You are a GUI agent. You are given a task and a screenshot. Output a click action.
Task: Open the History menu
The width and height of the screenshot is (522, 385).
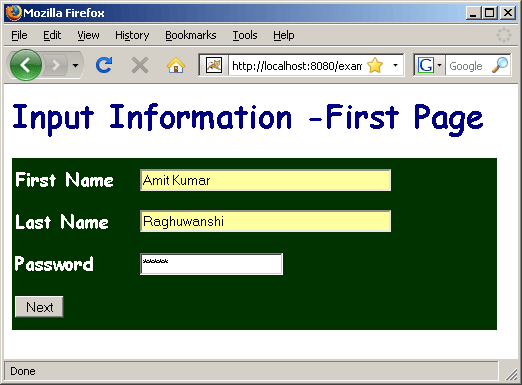click(132, 35)
